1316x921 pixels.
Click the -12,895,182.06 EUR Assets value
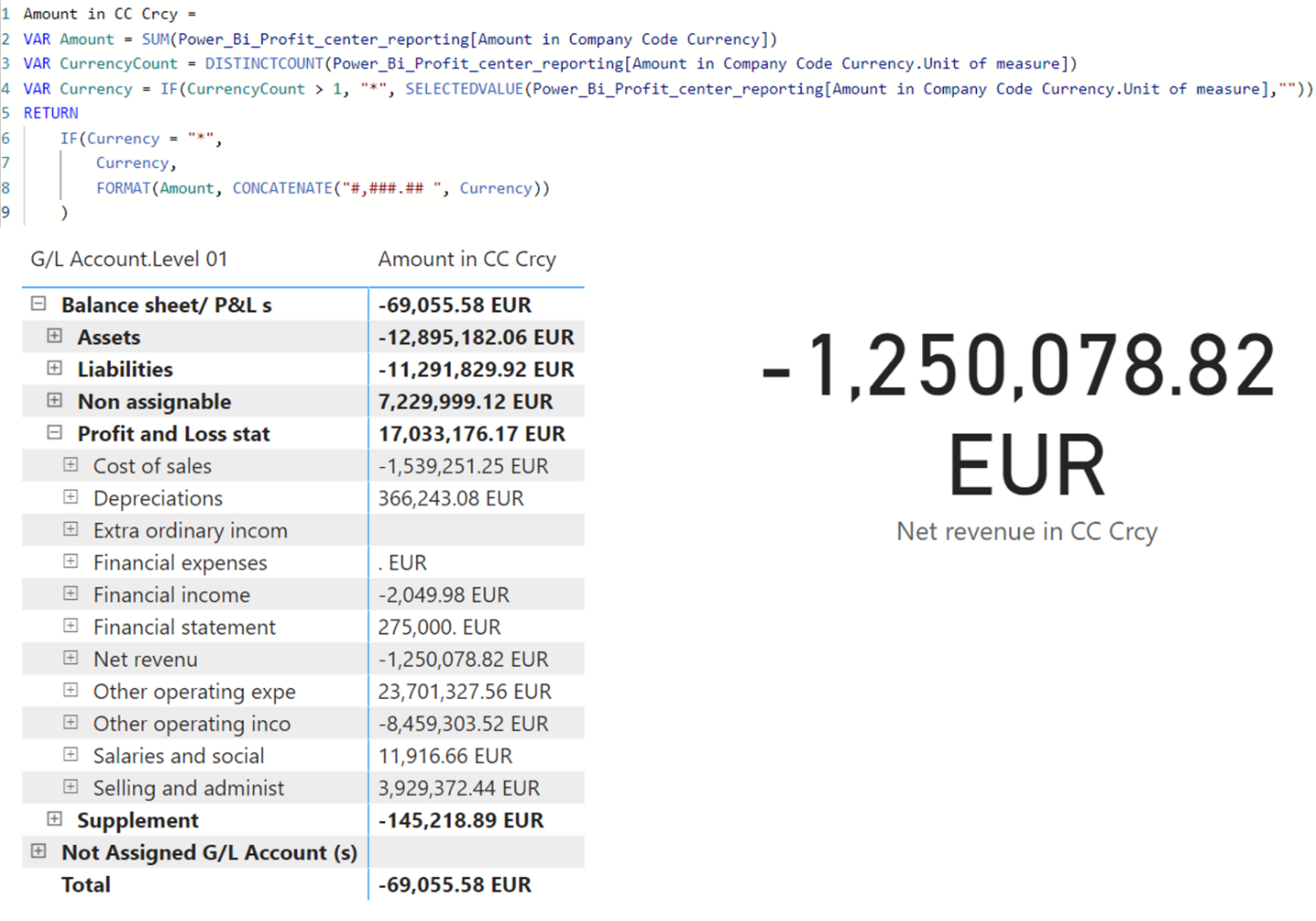click(476, 337)
